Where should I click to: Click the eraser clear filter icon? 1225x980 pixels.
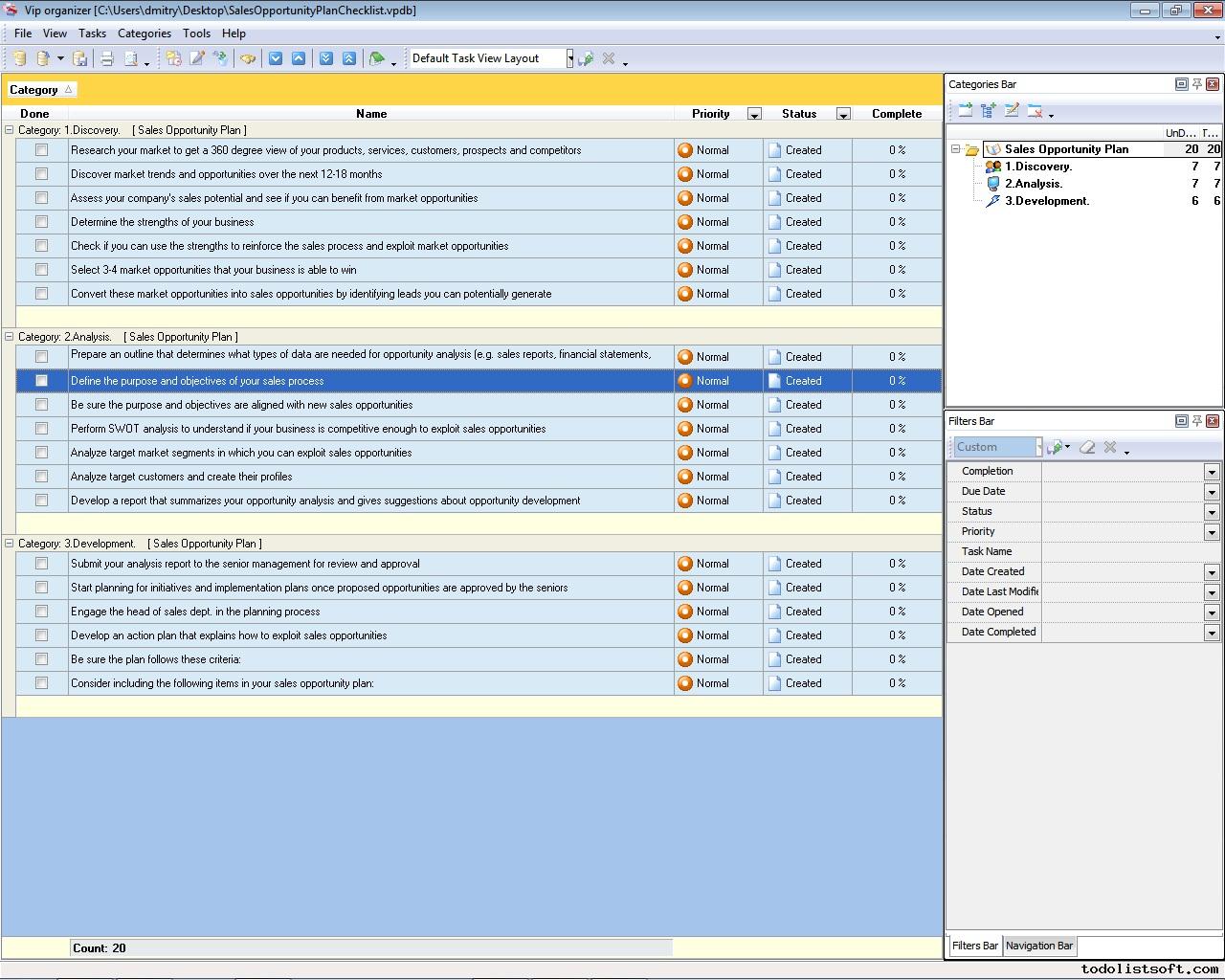coord(1087,447)
